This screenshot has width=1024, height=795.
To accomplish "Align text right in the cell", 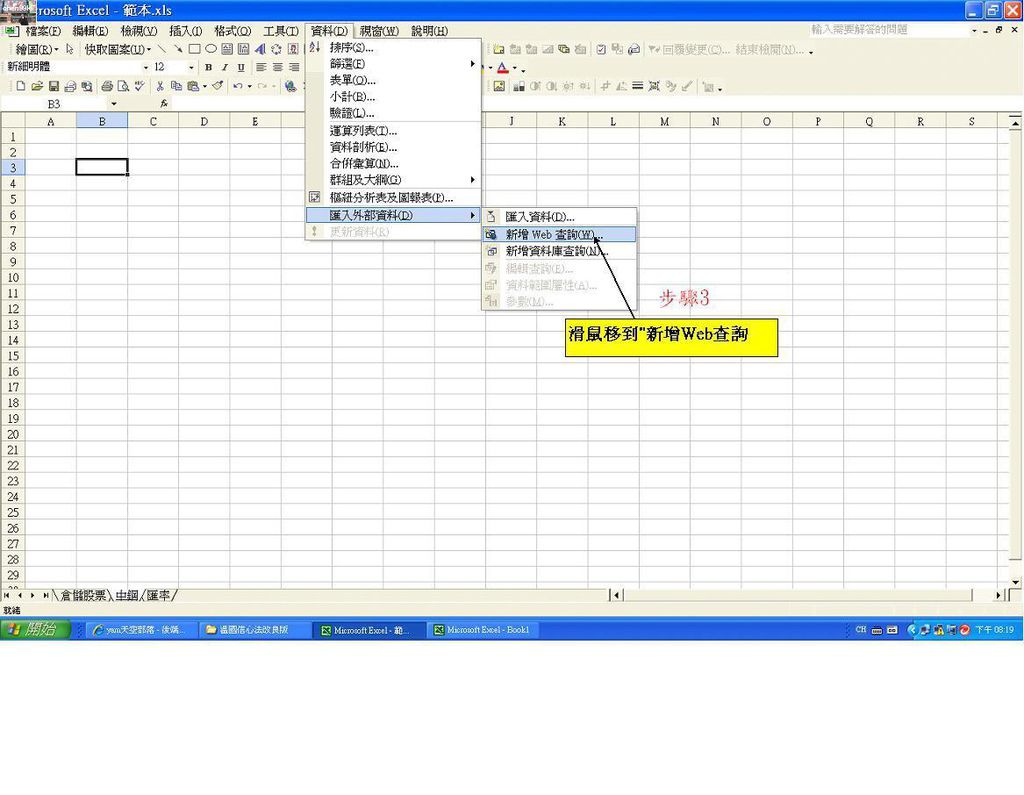I will pos(295,67).
